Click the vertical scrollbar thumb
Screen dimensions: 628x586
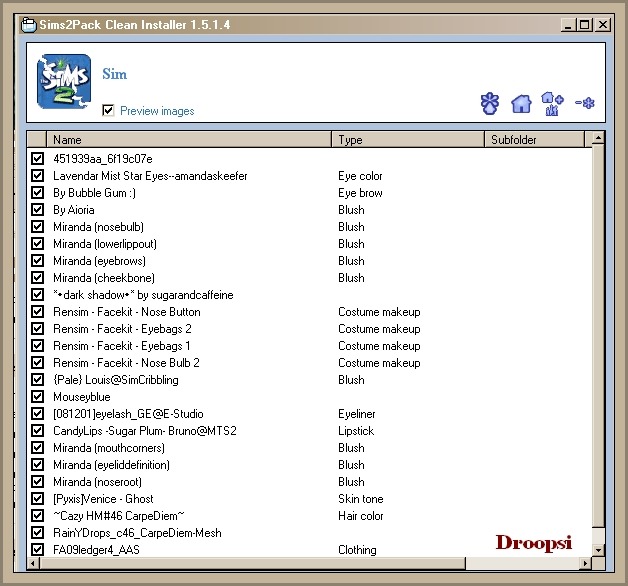(x=598, y=336)
